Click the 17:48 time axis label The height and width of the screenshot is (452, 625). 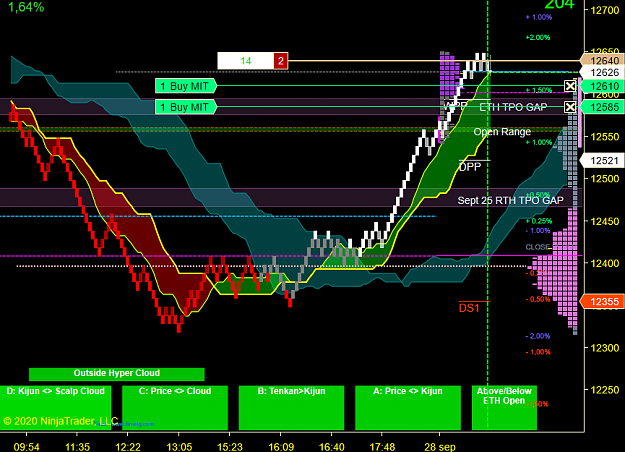(382, 447)
